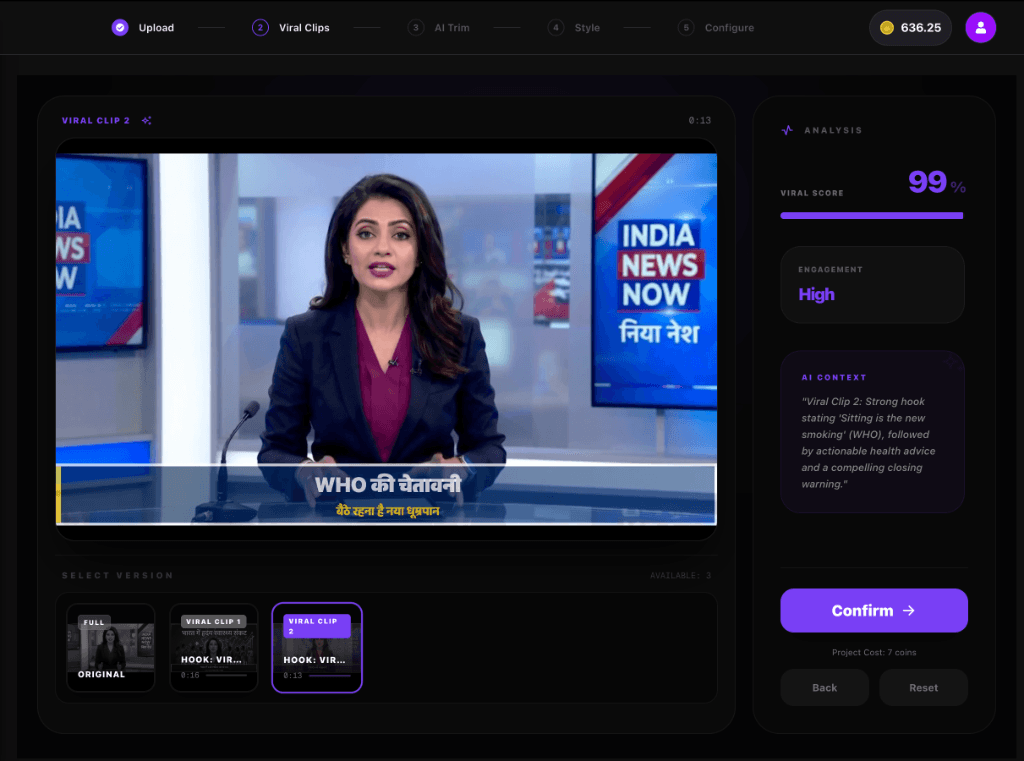
Task: Click the Analysis pulse icon
Action: pos(787,130)
